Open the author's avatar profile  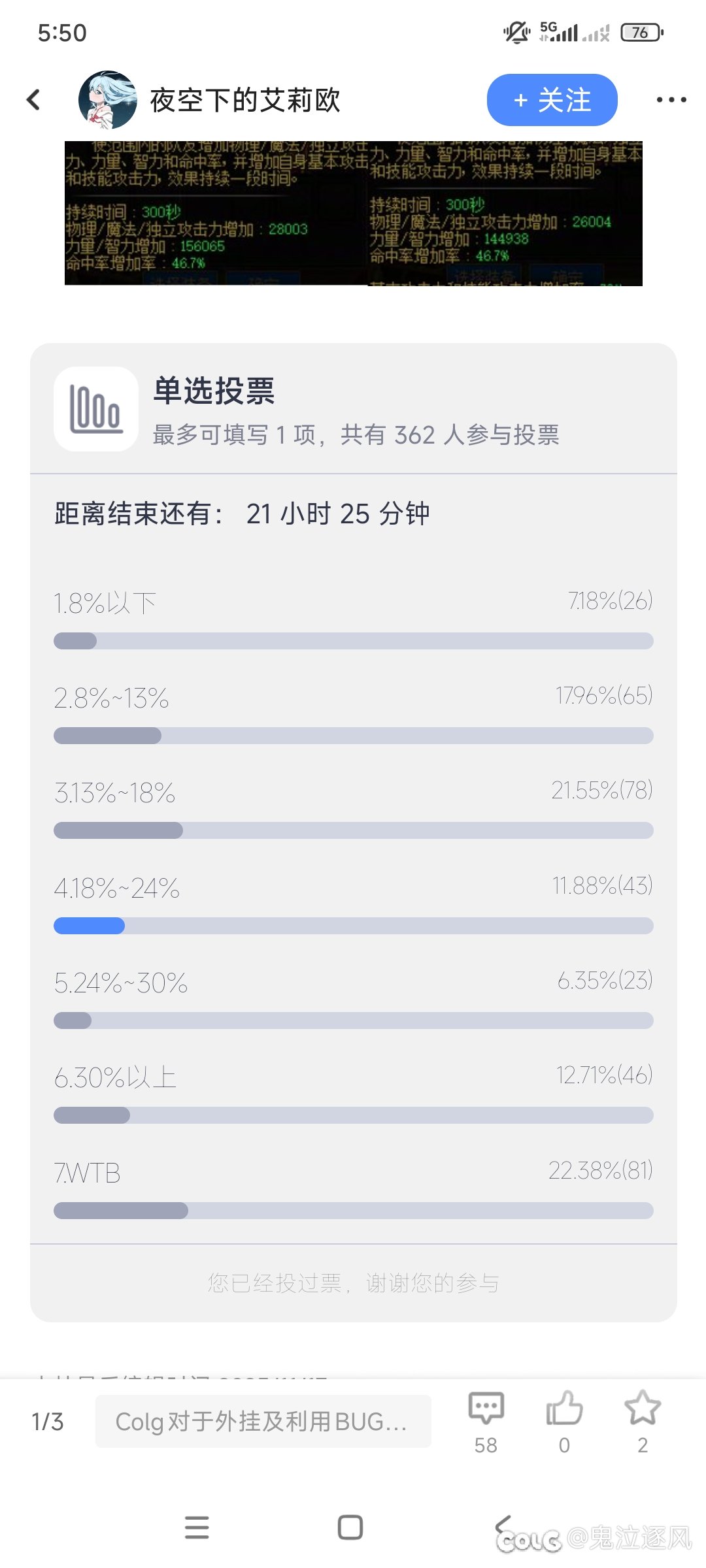tap(107, 100)
